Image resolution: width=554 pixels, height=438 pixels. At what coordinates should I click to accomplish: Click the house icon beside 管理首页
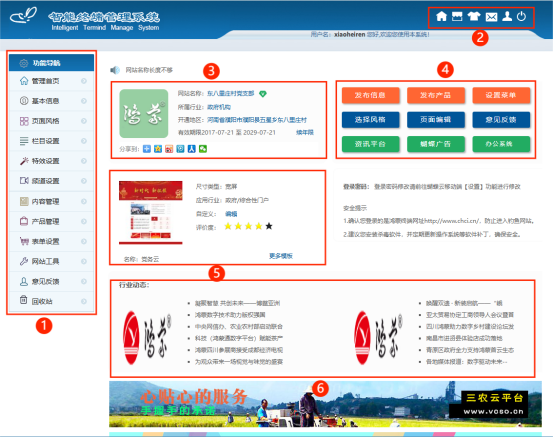click(24, 81)
